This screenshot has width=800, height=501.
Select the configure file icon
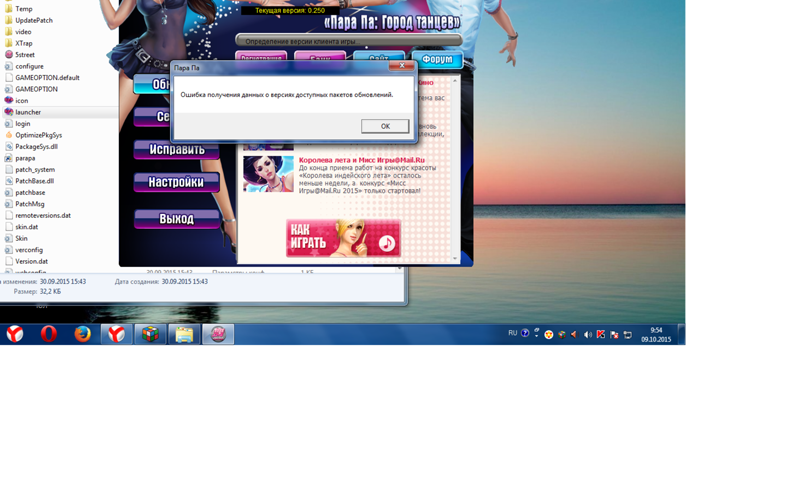click(9, 66)
